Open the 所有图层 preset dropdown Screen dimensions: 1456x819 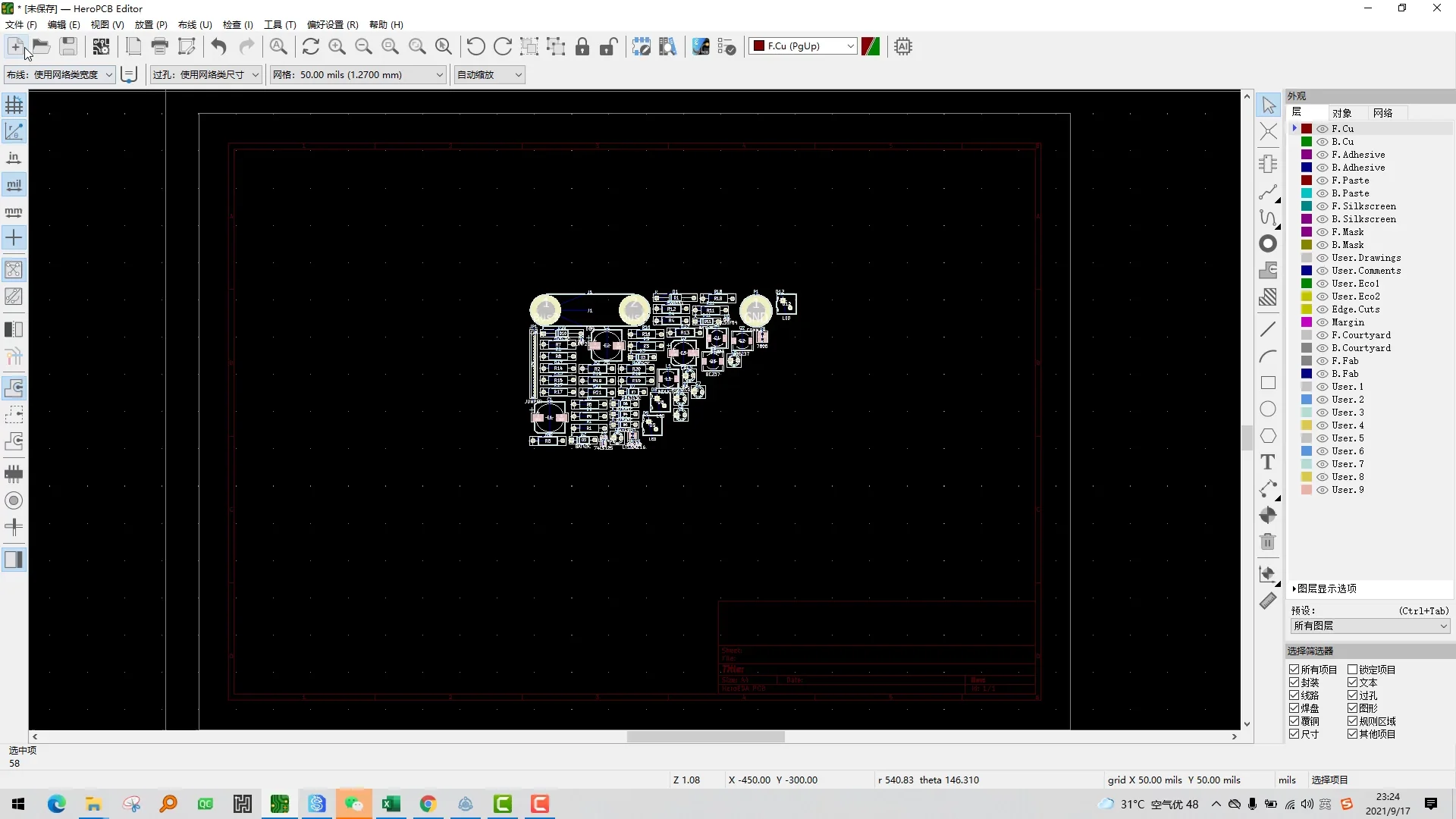tap(1370, 626)
